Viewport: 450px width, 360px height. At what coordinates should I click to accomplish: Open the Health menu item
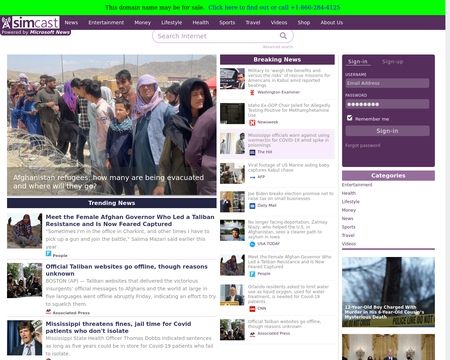point(201,23)
